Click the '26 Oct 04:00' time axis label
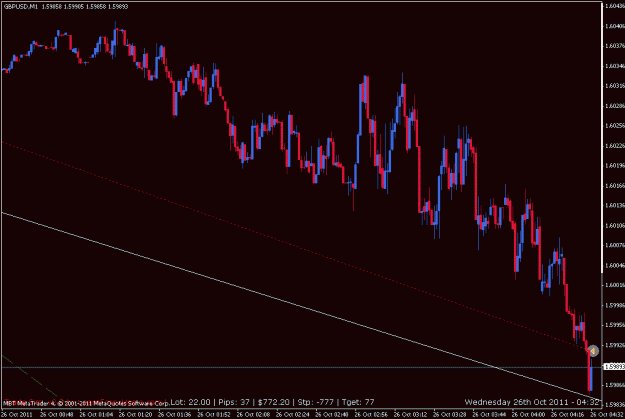 coord(528,415)
